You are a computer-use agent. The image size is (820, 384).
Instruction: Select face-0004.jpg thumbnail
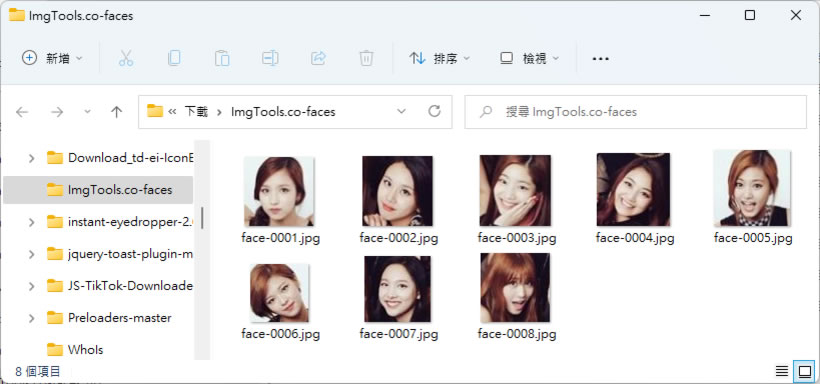coord(633,189)
